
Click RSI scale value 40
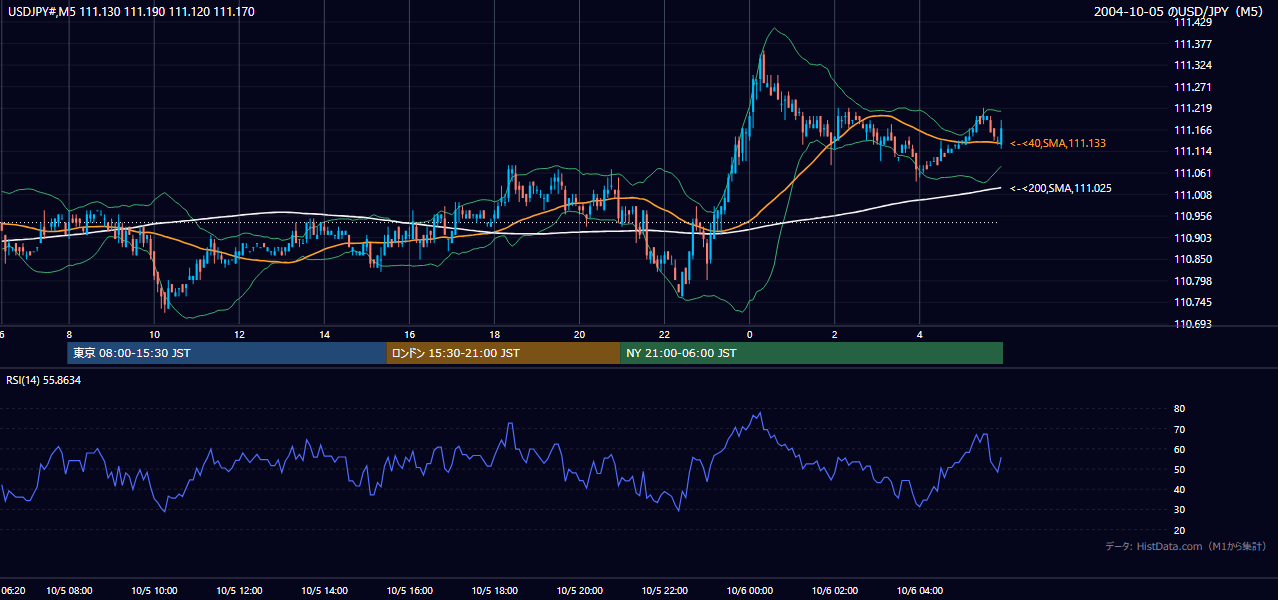click(1180, 489)
